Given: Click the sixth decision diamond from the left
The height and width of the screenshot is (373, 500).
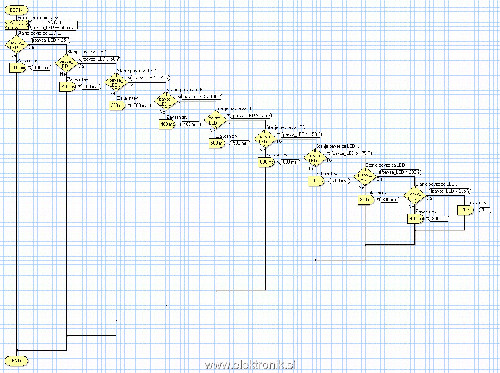Looking at the screenshot, I should tap(265, 138).
